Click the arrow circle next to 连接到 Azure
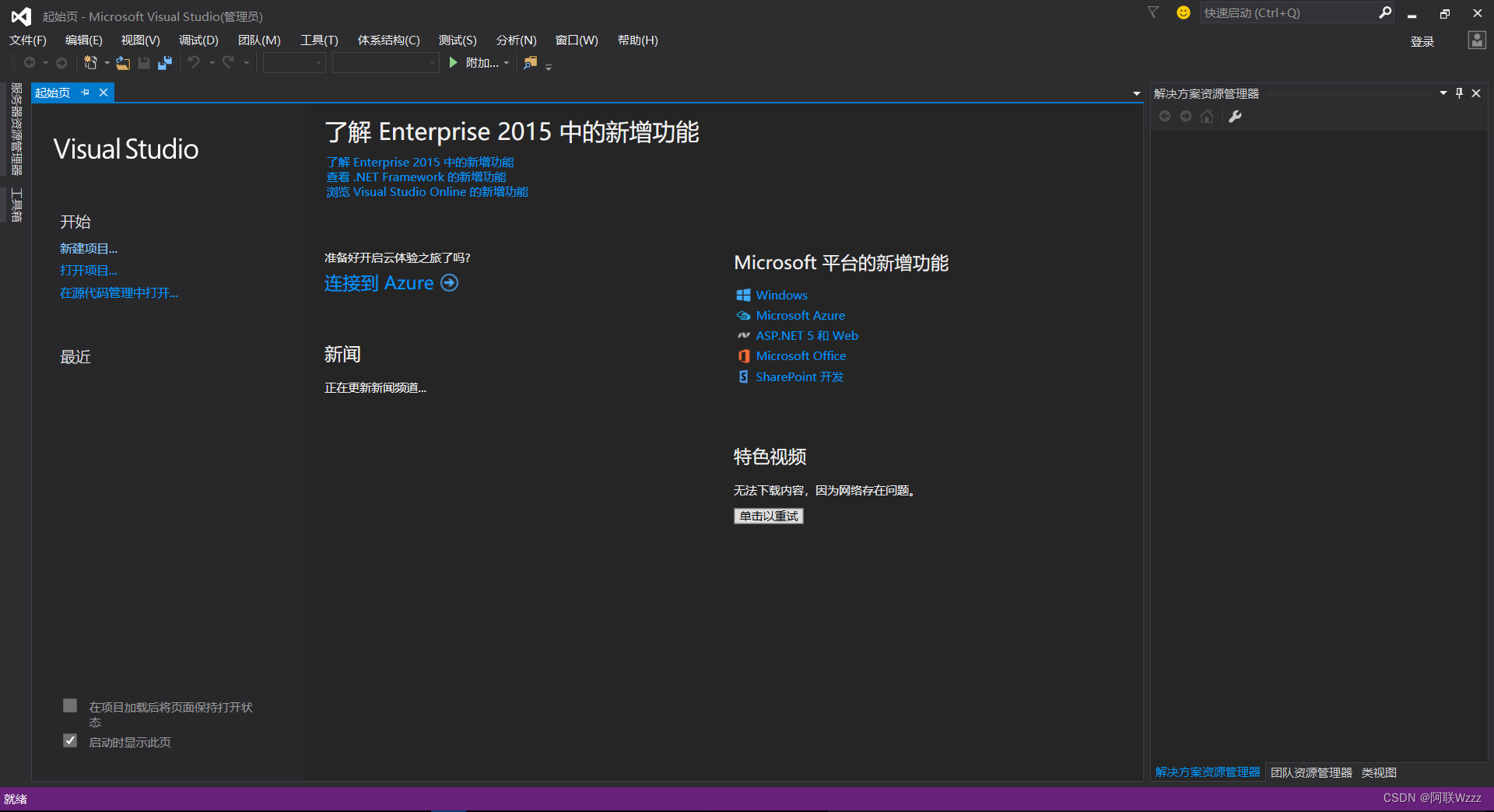 point(450,283)
